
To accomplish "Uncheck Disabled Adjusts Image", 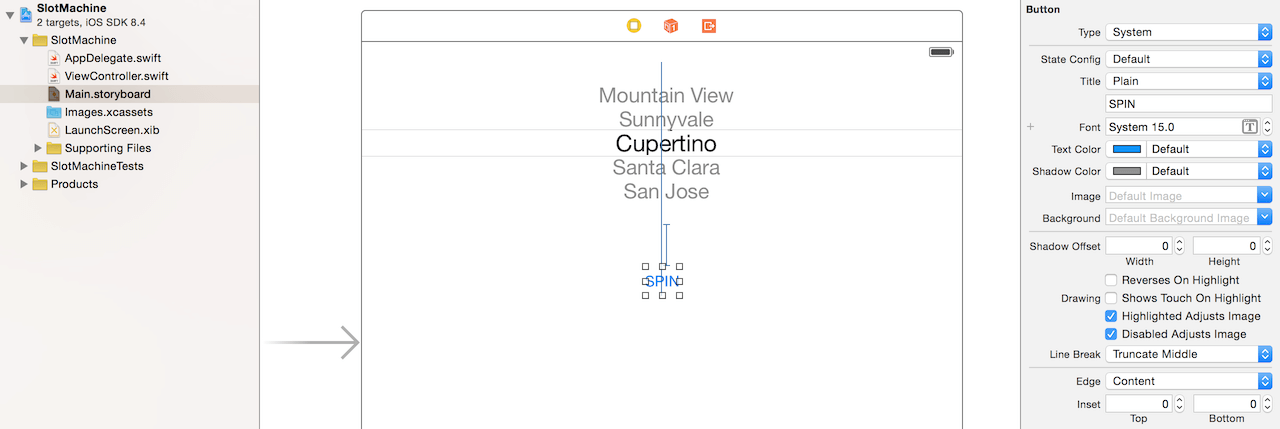I will tap(1111, 334).
